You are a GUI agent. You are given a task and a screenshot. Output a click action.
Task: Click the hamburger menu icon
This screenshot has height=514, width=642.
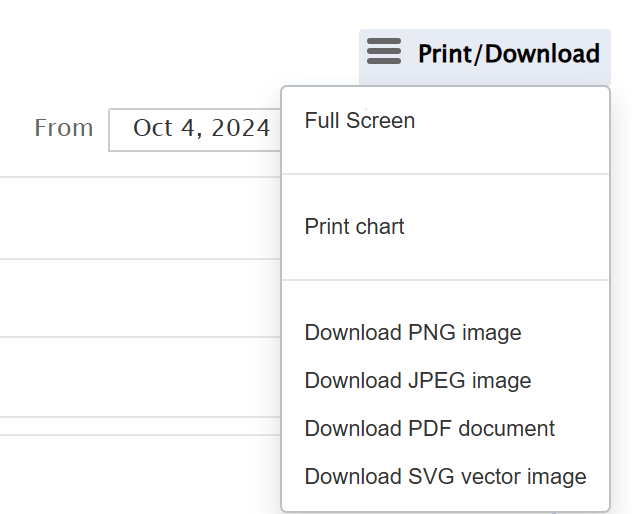384,52
